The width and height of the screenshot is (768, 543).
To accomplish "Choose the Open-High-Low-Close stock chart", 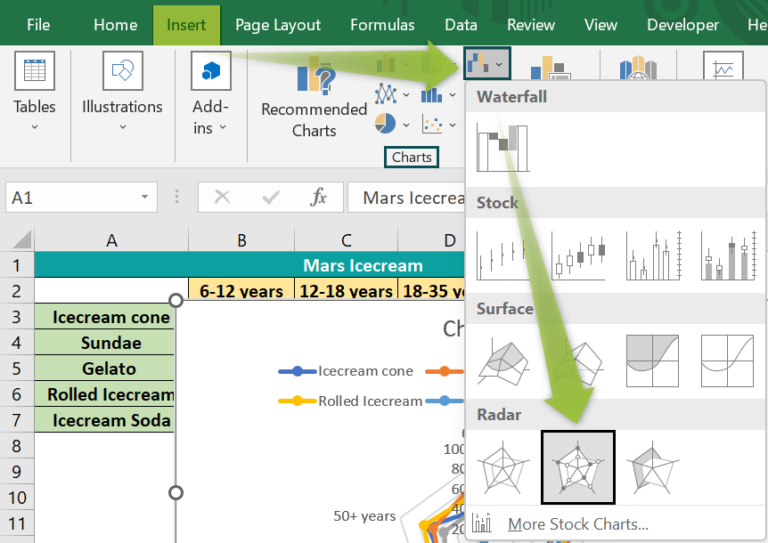I will (x=577, y=255).
